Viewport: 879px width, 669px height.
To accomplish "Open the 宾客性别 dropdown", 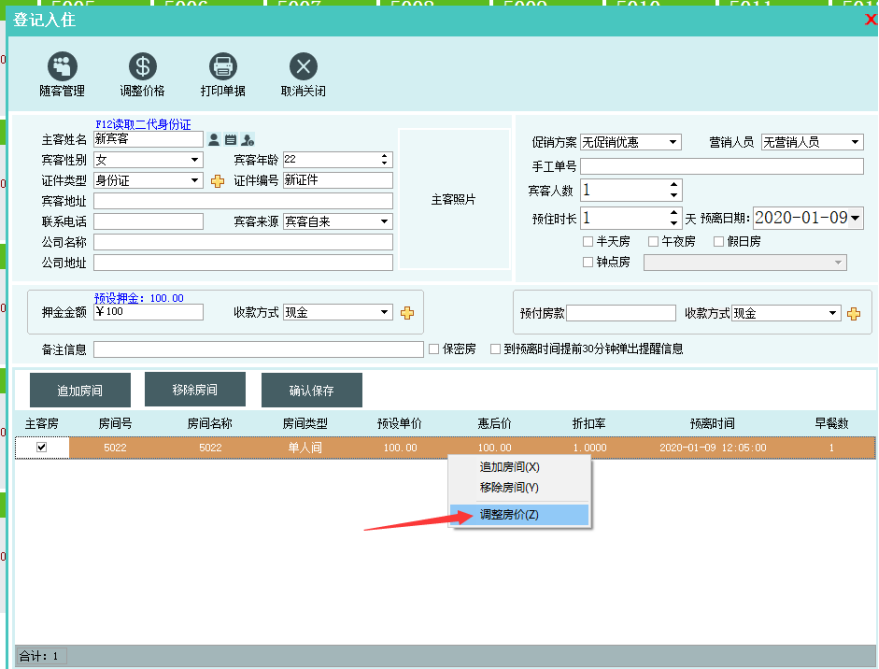I will click(x=195, y=160).
